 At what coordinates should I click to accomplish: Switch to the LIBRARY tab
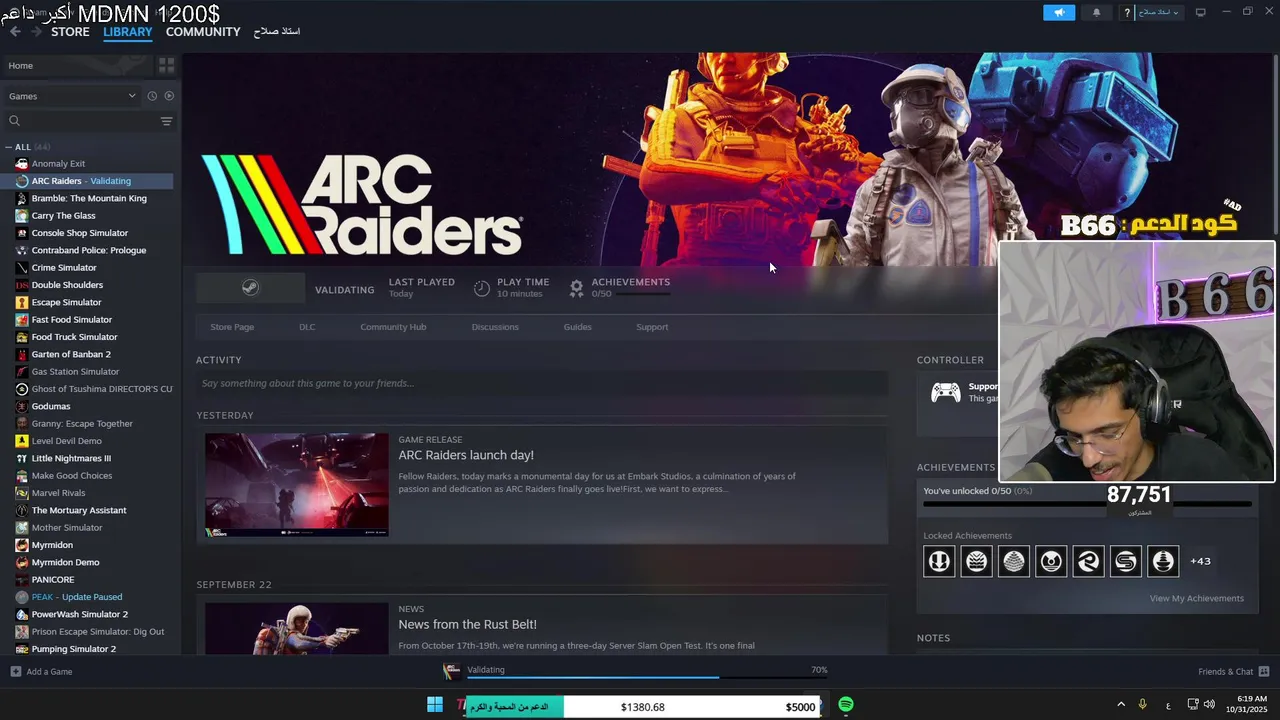[128, 32]
